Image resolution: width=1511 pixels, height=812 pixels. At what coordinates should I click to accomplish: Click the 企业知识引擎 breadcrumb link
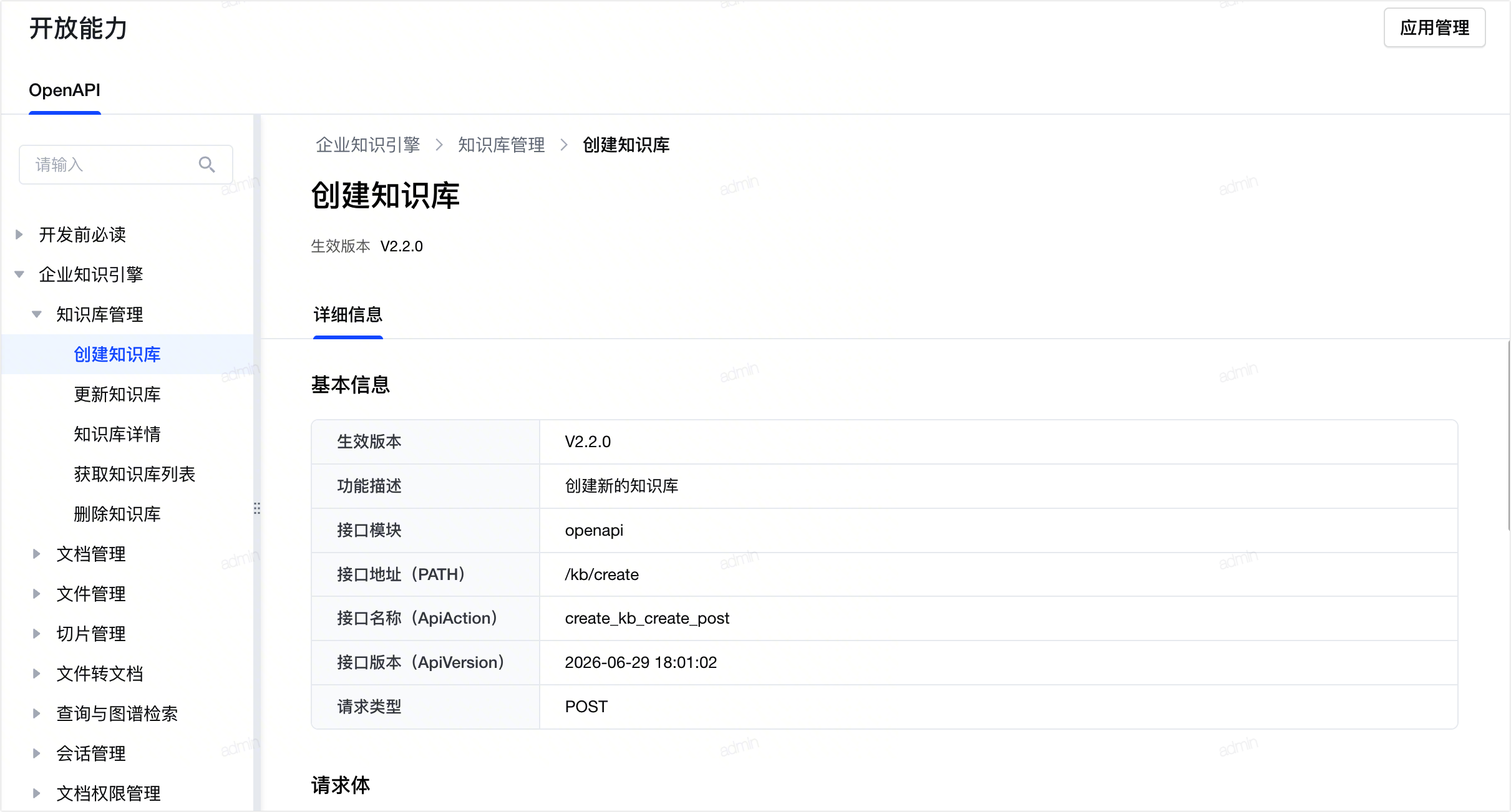coord(367,145)
